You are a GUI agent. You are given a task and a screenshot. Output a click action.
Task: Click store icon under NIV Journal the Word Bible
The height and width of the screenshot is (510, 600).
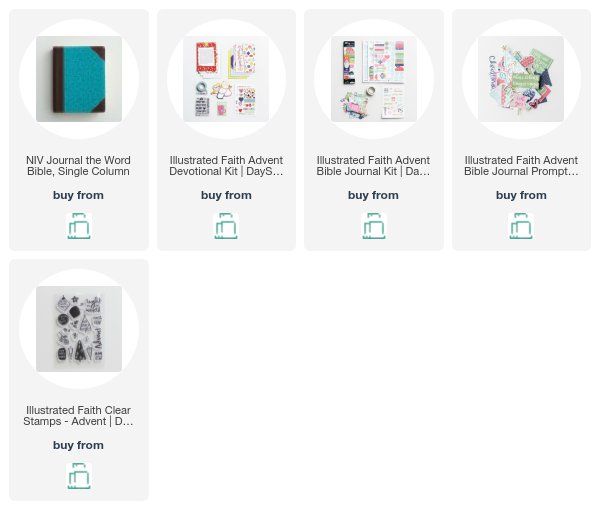tap(79, 226)
